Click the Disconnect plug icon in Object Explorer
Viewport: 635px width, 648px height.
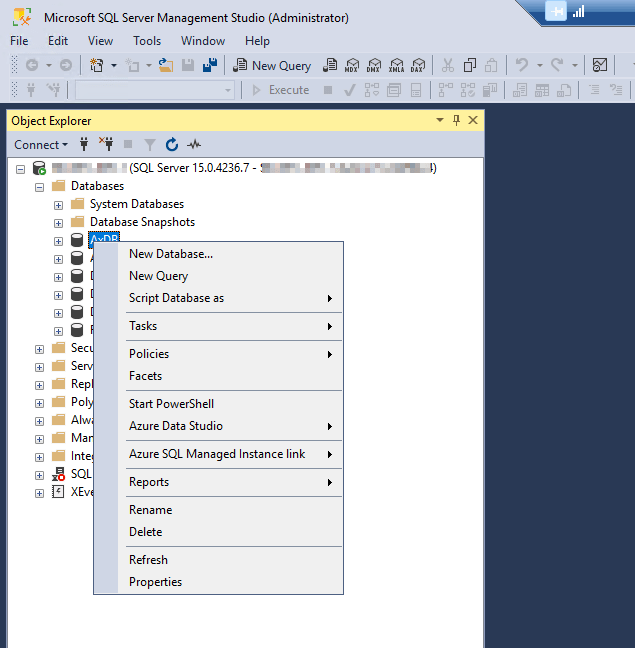(106, 144)
